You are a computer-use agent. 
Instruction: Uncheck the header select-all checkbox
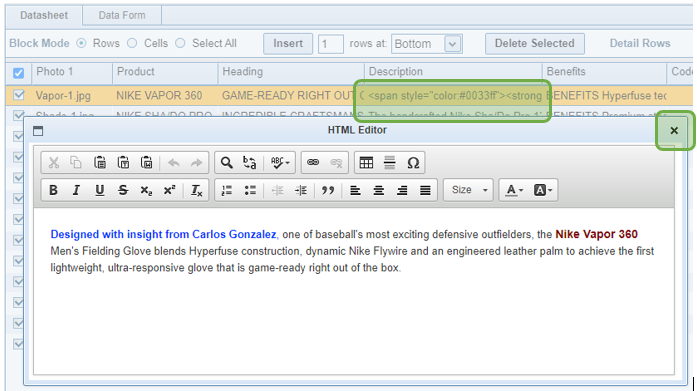pyautogui.click(x=19, y=73)
